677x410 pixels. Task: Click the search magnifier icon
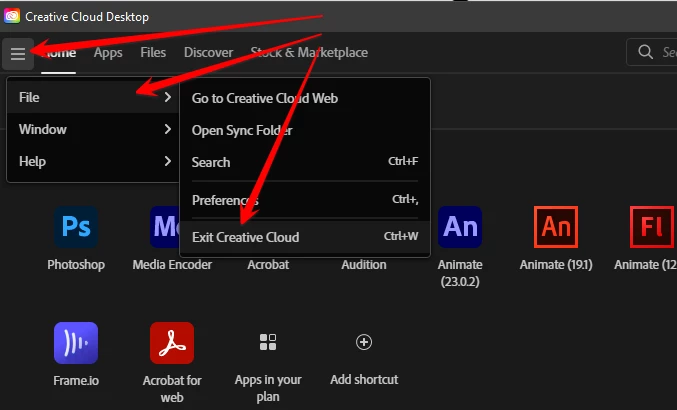point(645,52)
